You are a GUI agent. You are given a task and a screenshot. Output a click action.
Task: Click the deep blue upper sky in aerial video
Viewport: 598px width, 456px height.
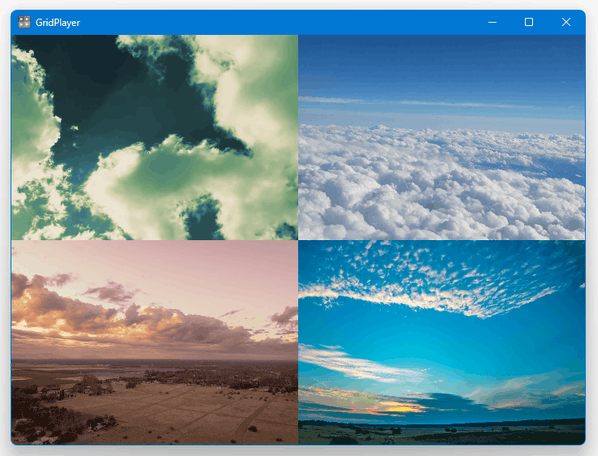pyautogui.click(x=442, y=65)
